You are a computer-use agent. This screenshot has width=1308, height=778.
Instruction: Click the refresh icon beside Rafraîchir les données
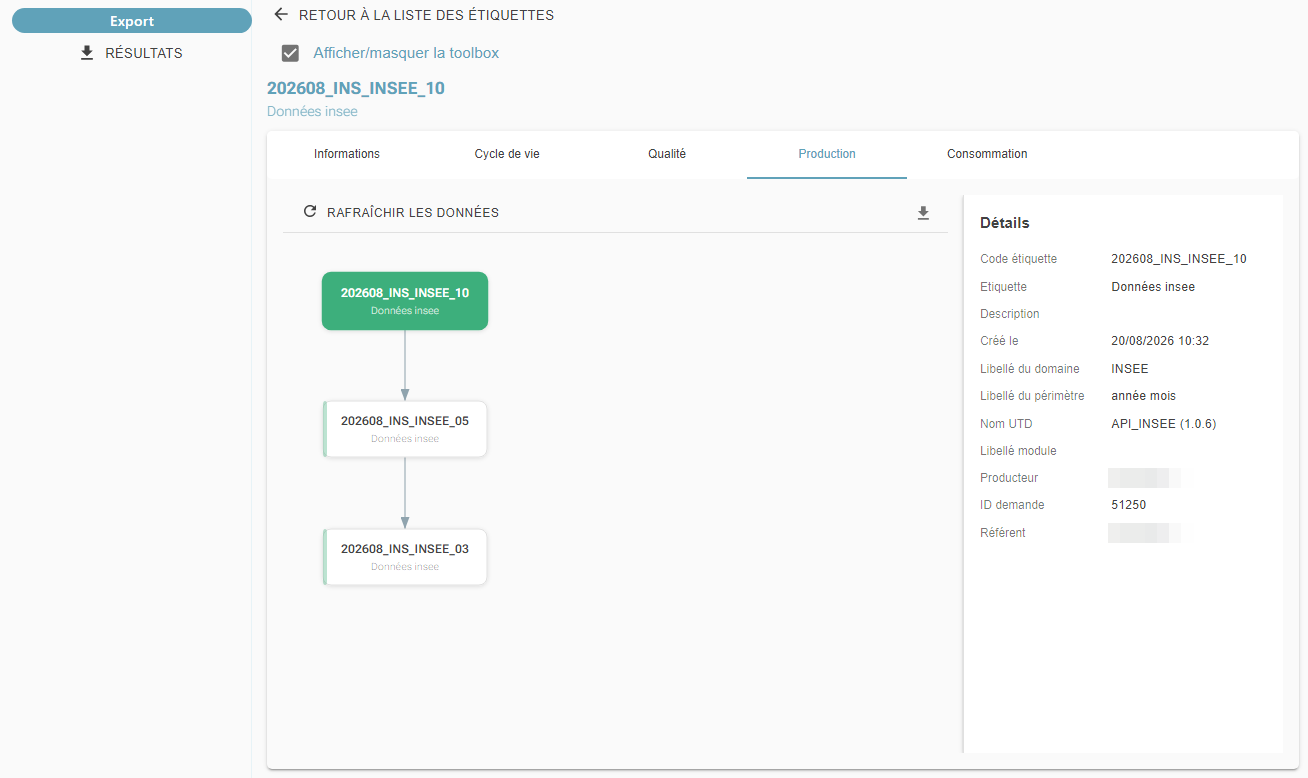point(310,212)
